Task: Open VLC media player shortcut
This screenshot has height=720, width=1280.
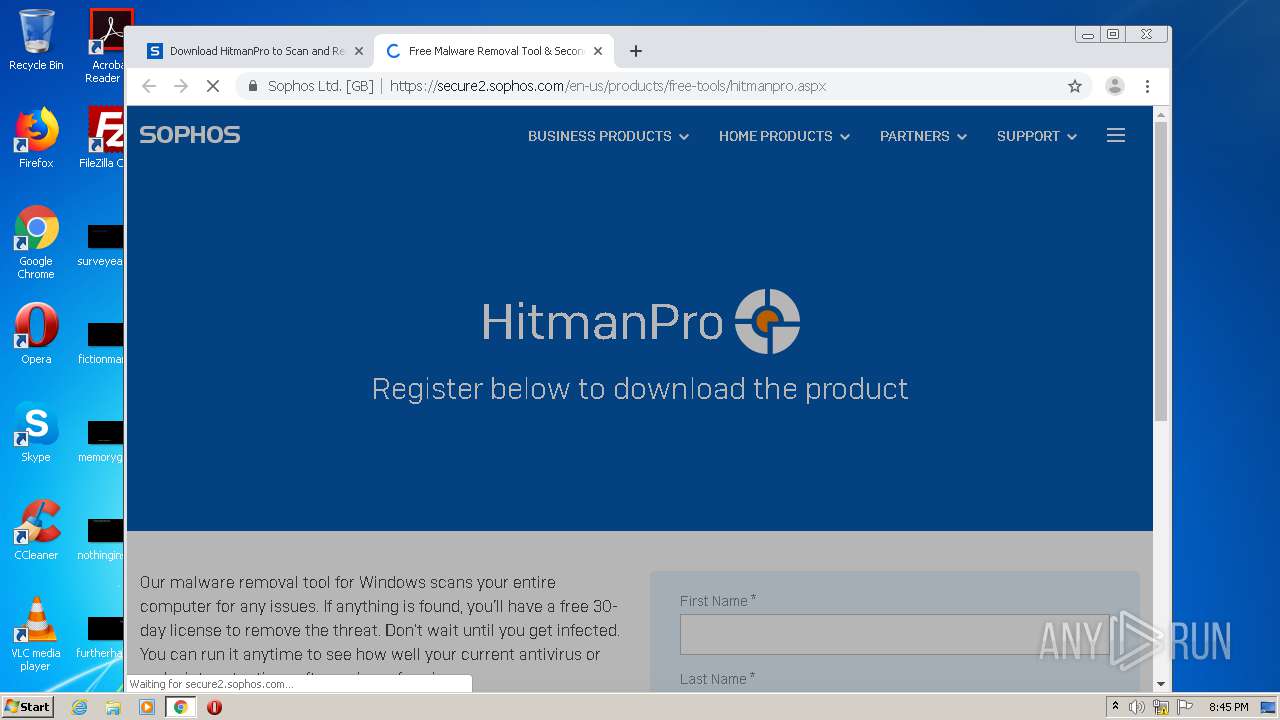Action: pos(36,634)
